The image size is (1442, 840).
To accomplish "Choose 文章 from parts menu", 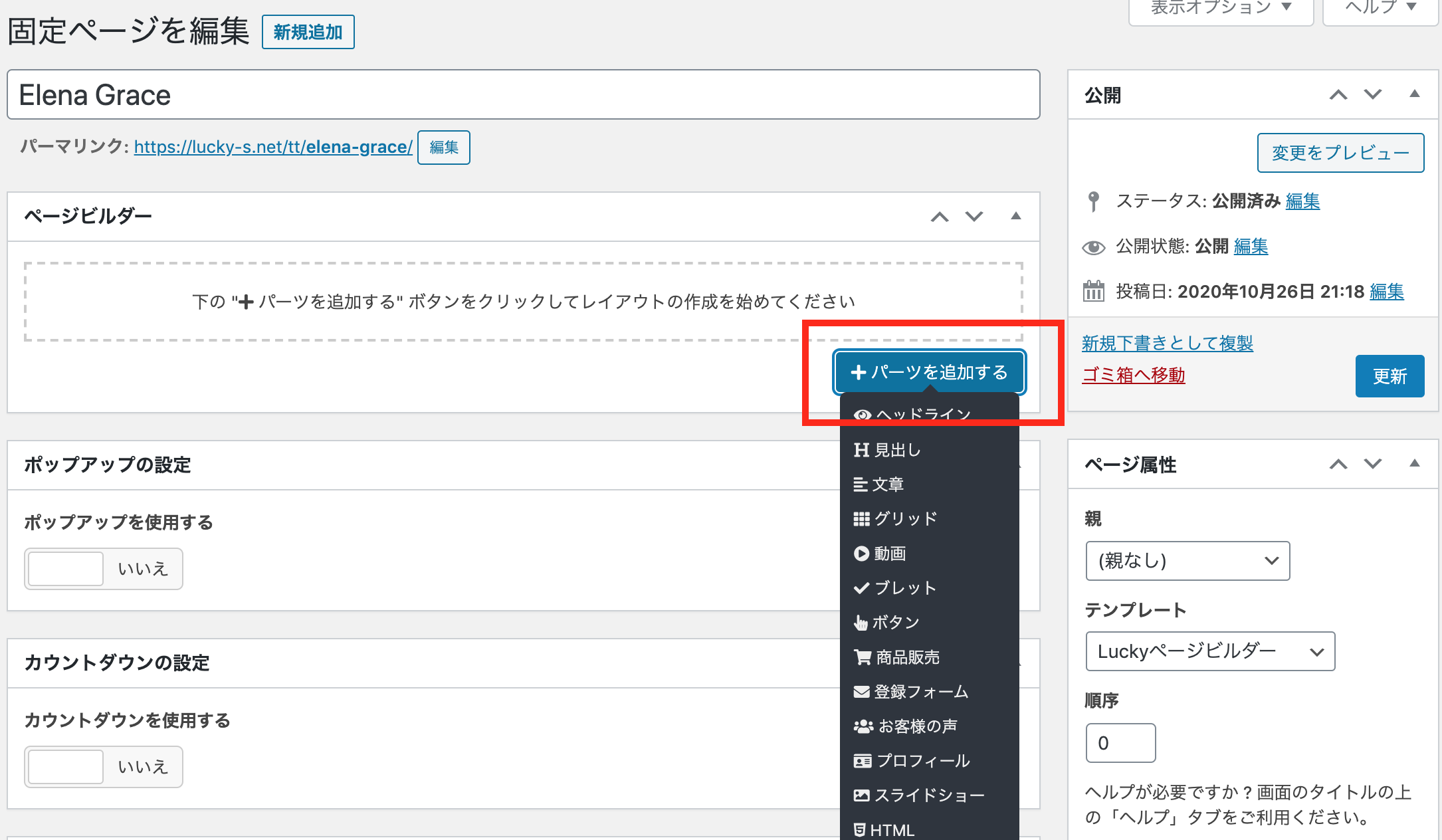I will (x=888, y=484).
